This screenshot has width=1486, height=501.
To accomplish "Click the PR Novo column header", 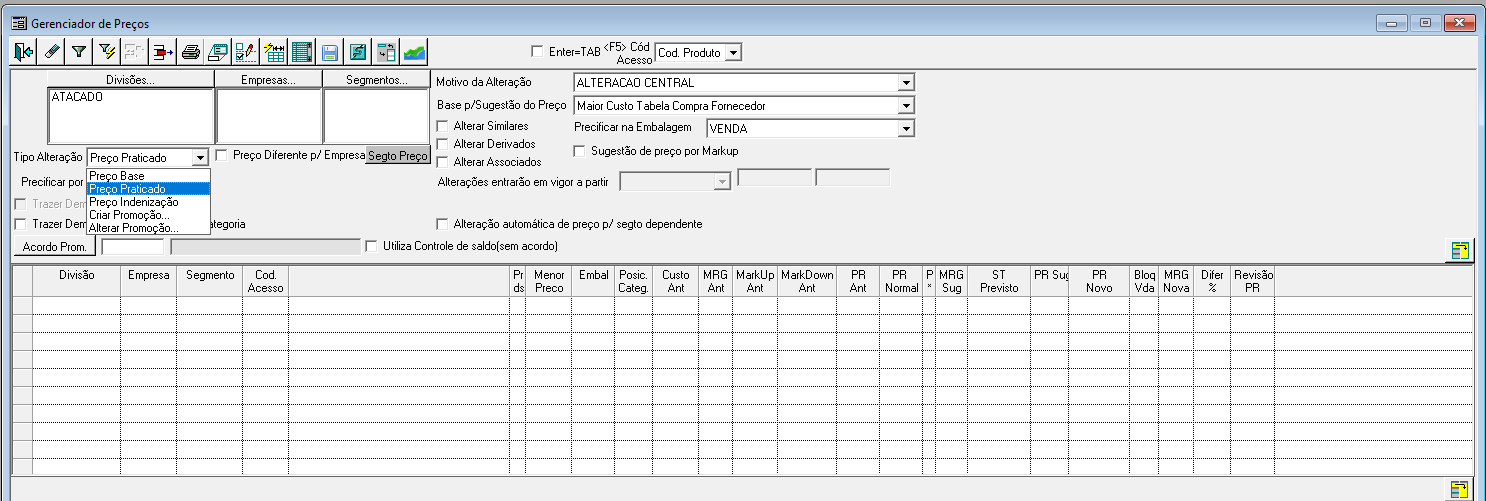I will (1099, 281).
